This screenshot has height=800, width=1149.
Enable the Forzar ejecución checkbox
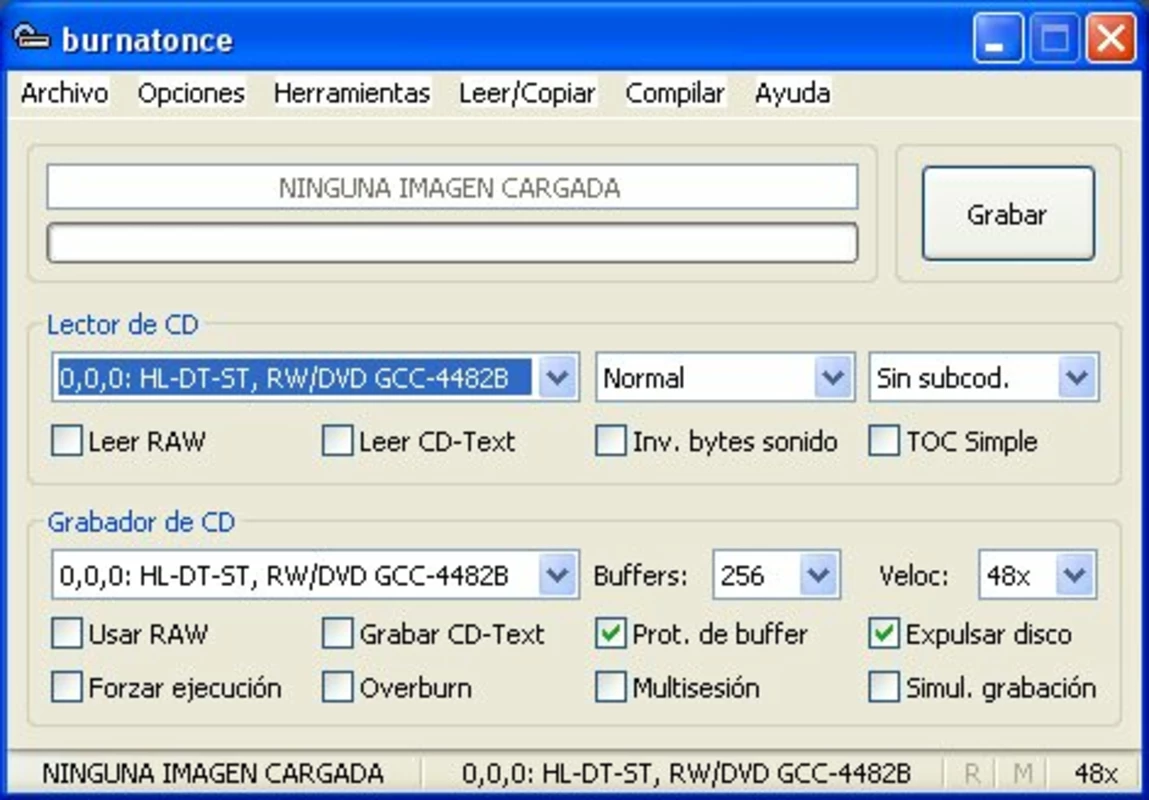point(67,687)
